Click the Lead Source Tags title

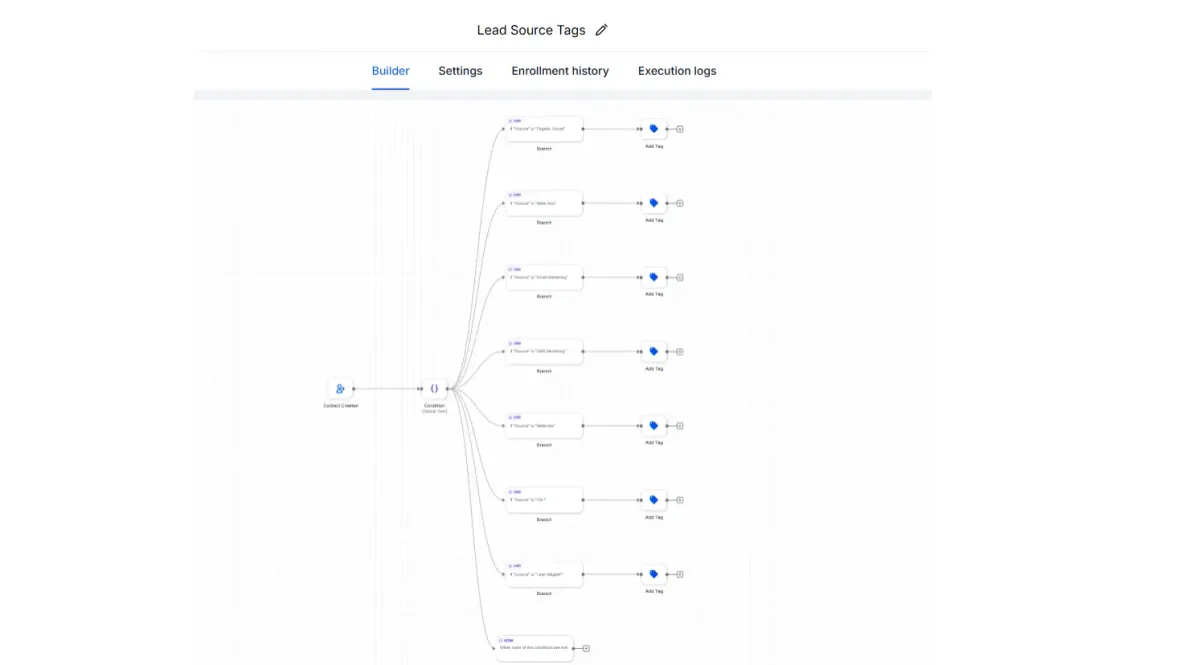pyautogui.click(x=531, y=30)
